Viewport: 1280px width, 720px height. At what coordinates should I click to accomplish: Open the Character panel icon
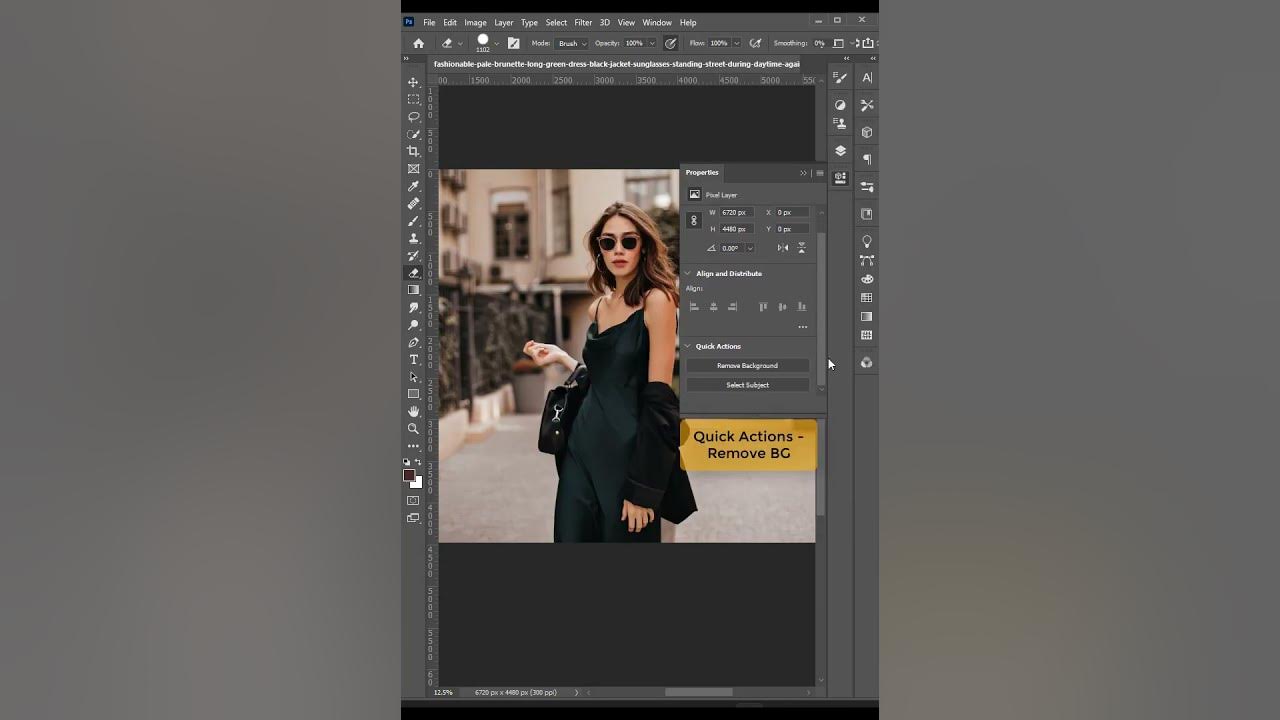point(867,78)
